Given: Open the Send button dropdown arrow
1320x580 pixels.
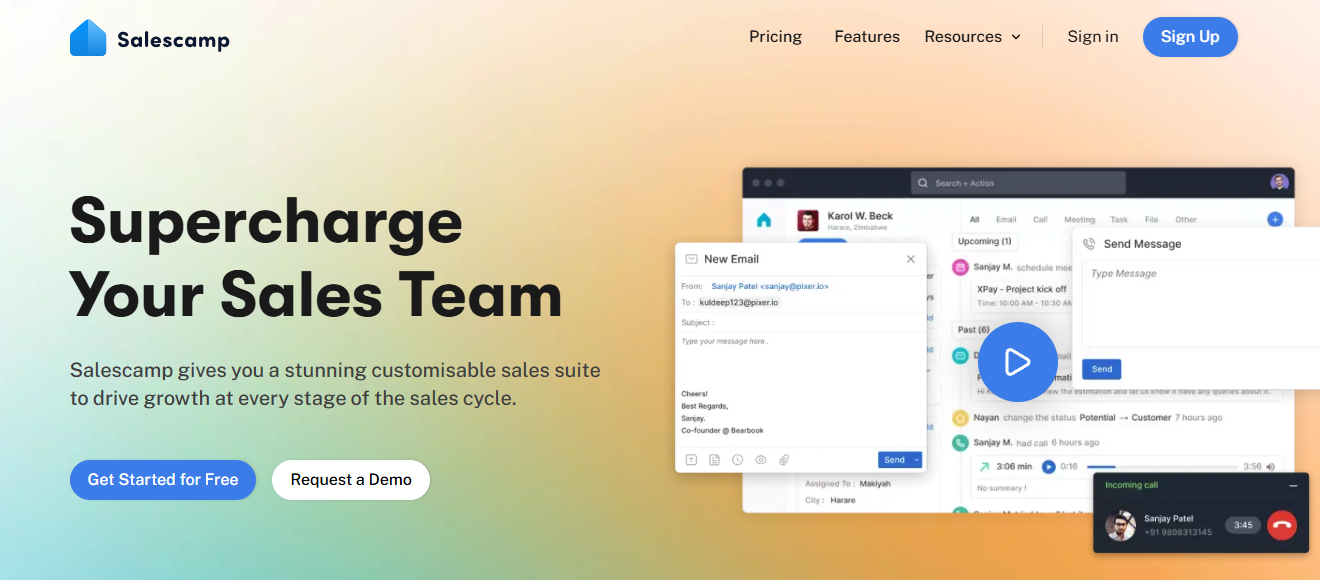Looking at the screenshot, I should click(917, 460).
